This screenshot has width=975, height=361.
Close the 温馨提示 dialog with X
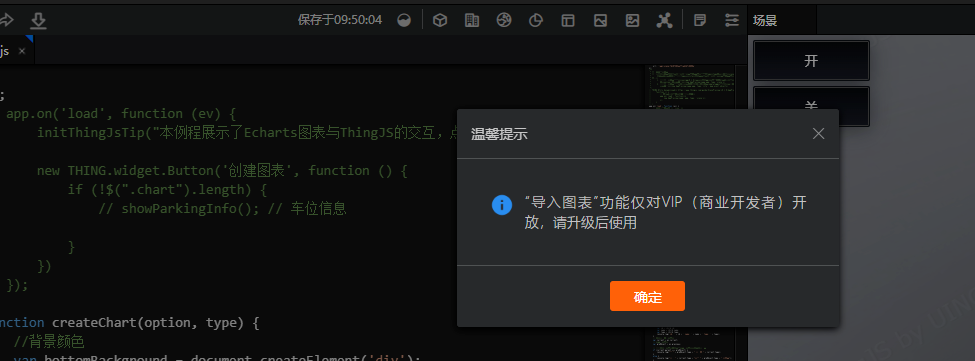click(x=818, y=134)
